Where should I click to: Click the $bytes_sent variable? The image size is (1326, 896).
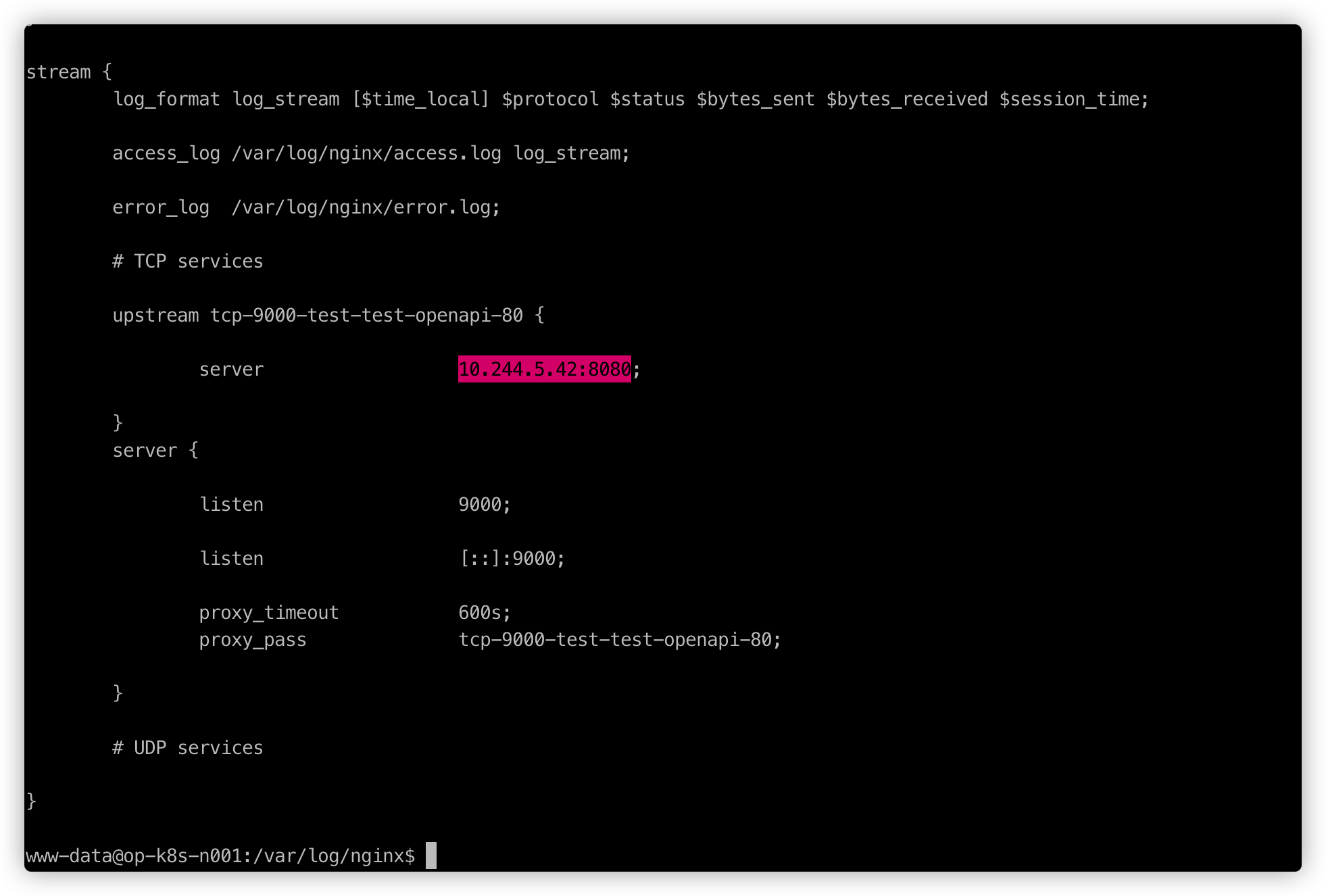click(756, 99)
